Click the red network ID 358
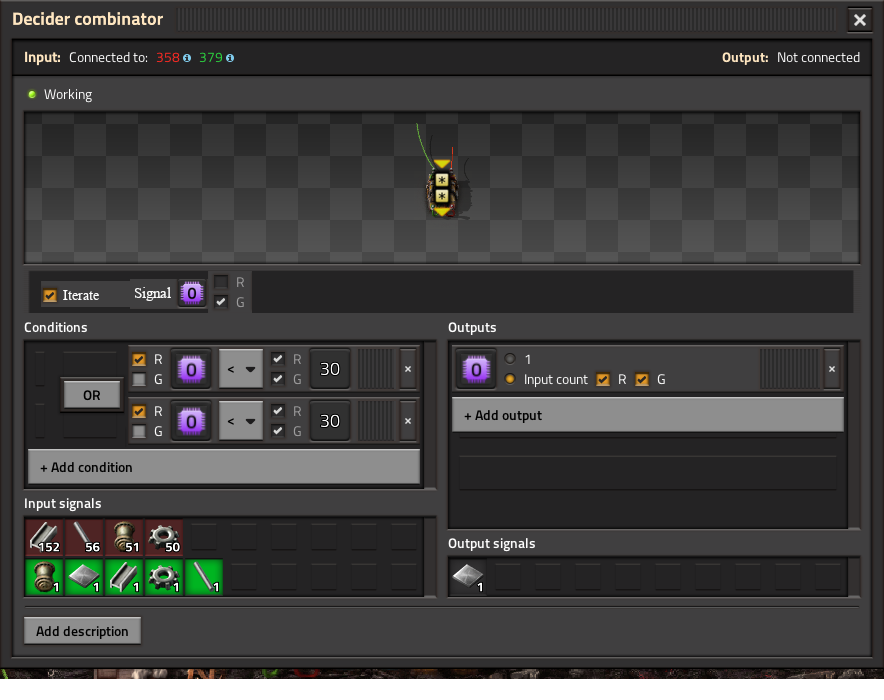This screenshot has height=700, width=884. pyautogui.click(x=168, y=57)
